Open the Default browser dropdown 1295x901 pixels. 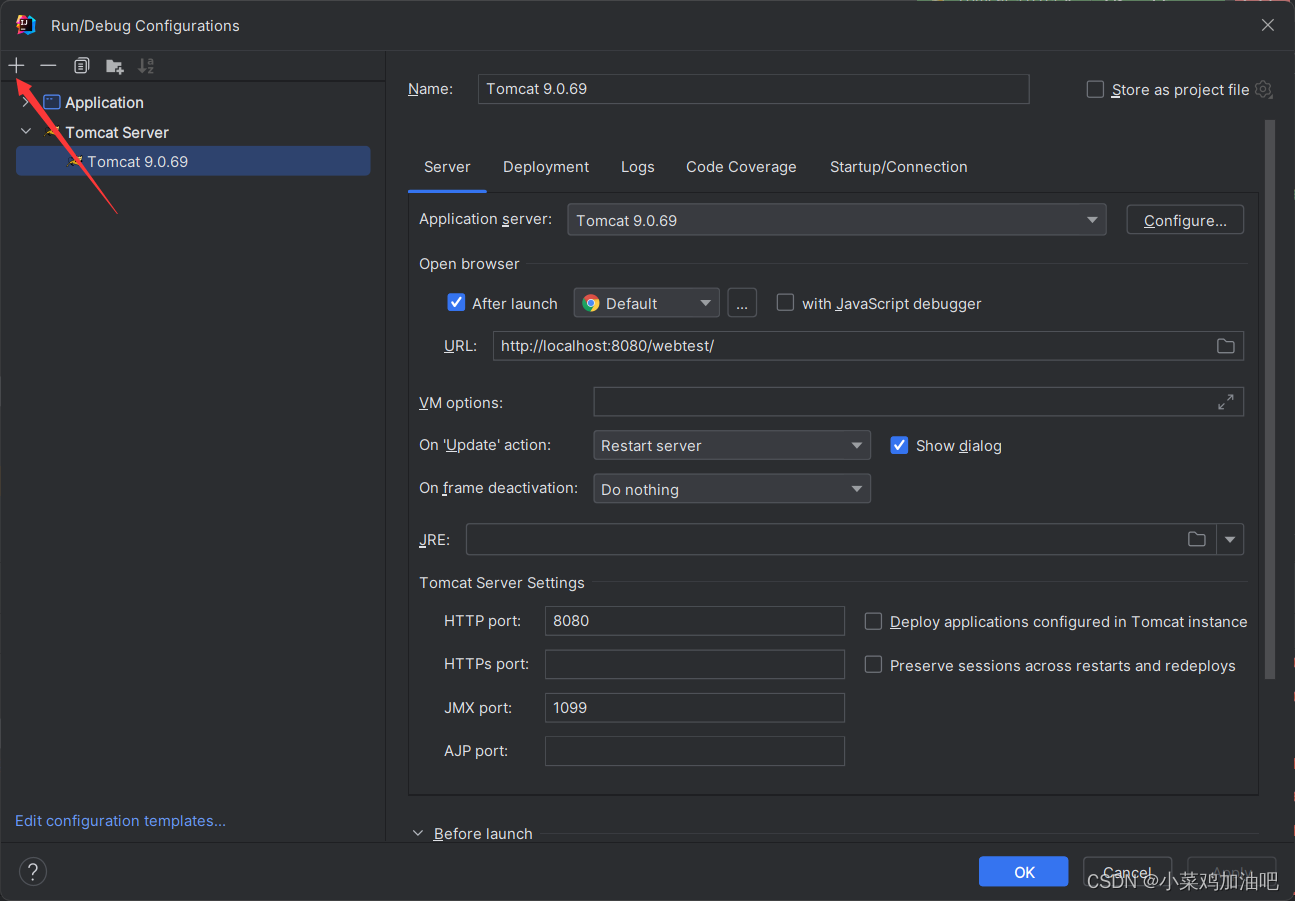pyautogui.click(x=646, y=303)
